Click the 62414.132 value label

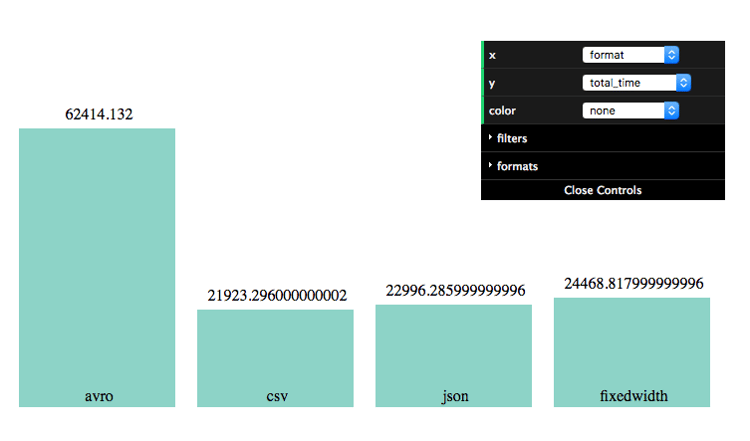point(99,114)
